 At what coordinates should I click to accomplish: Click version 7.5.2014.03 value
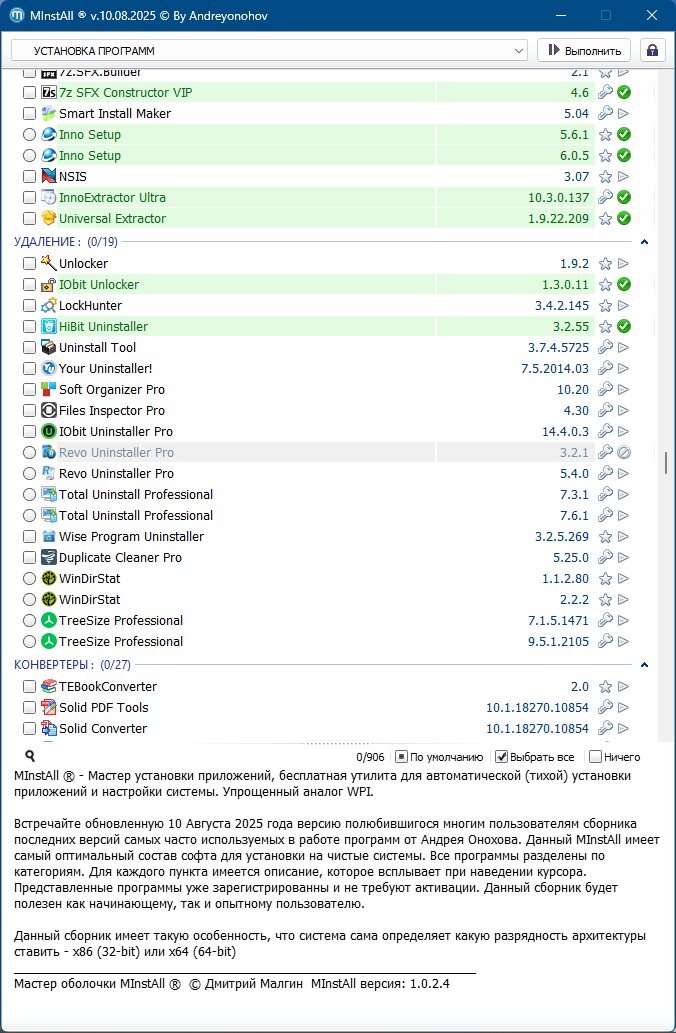(x=555, y=368)
